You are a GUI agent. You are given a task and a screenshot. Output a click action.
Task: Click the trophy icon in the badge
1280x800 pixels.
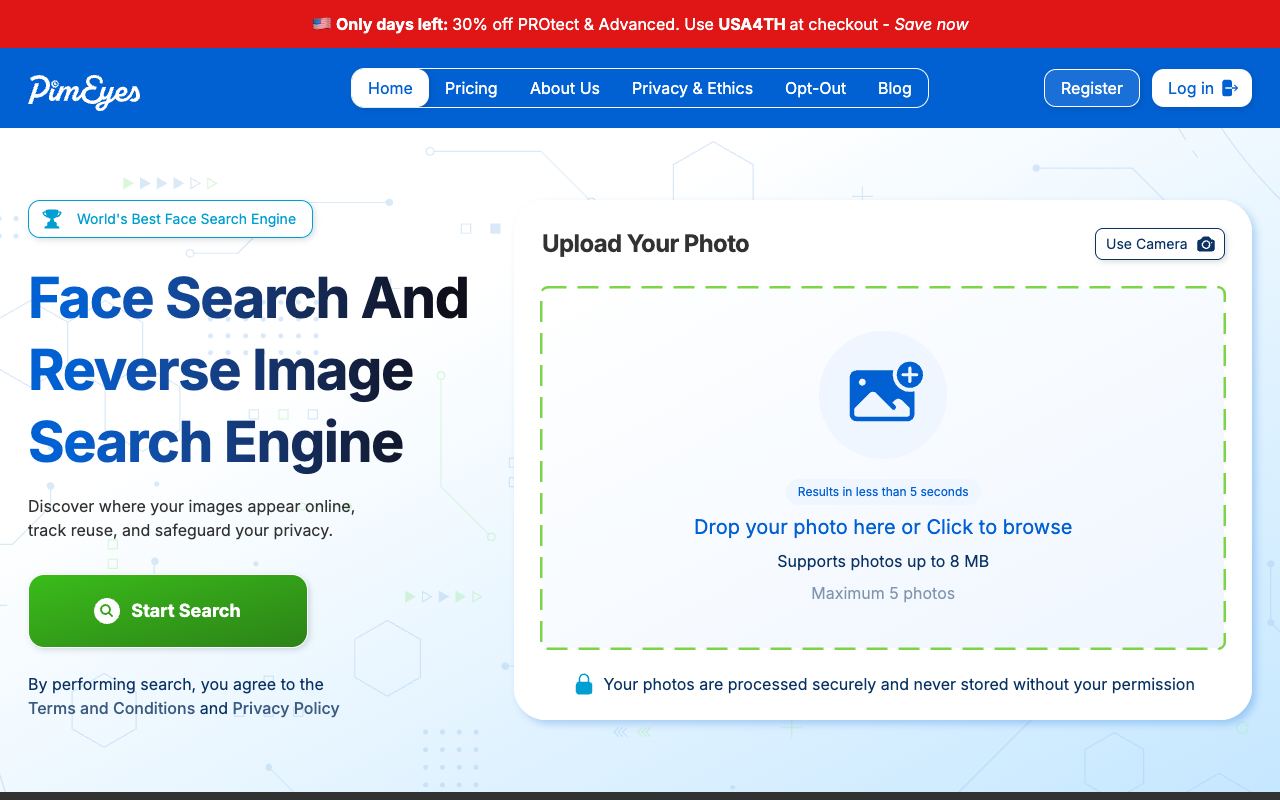click(52, 219)
